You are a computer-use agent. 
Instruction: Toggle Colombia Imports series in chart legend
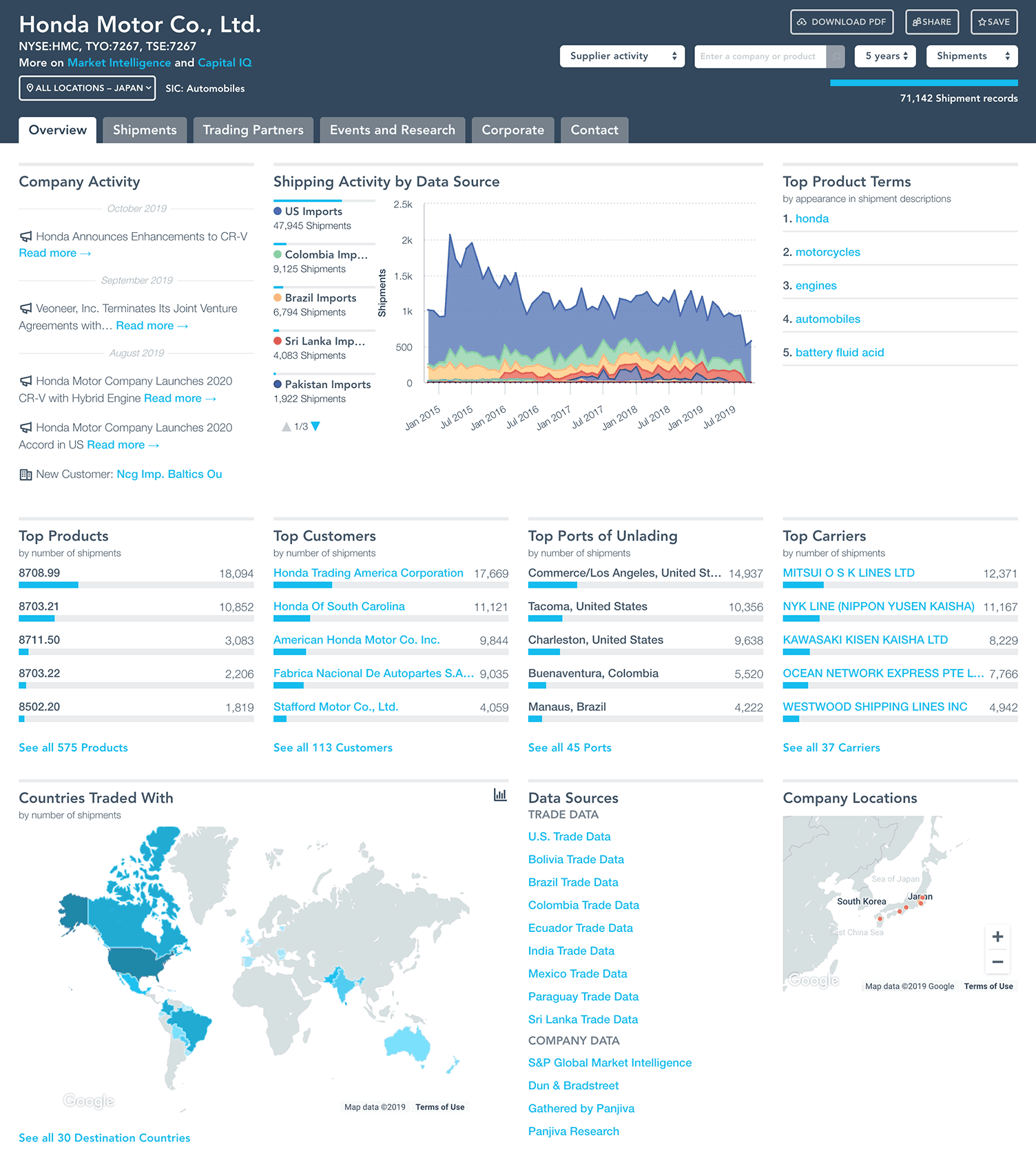[x=321, y=255]
